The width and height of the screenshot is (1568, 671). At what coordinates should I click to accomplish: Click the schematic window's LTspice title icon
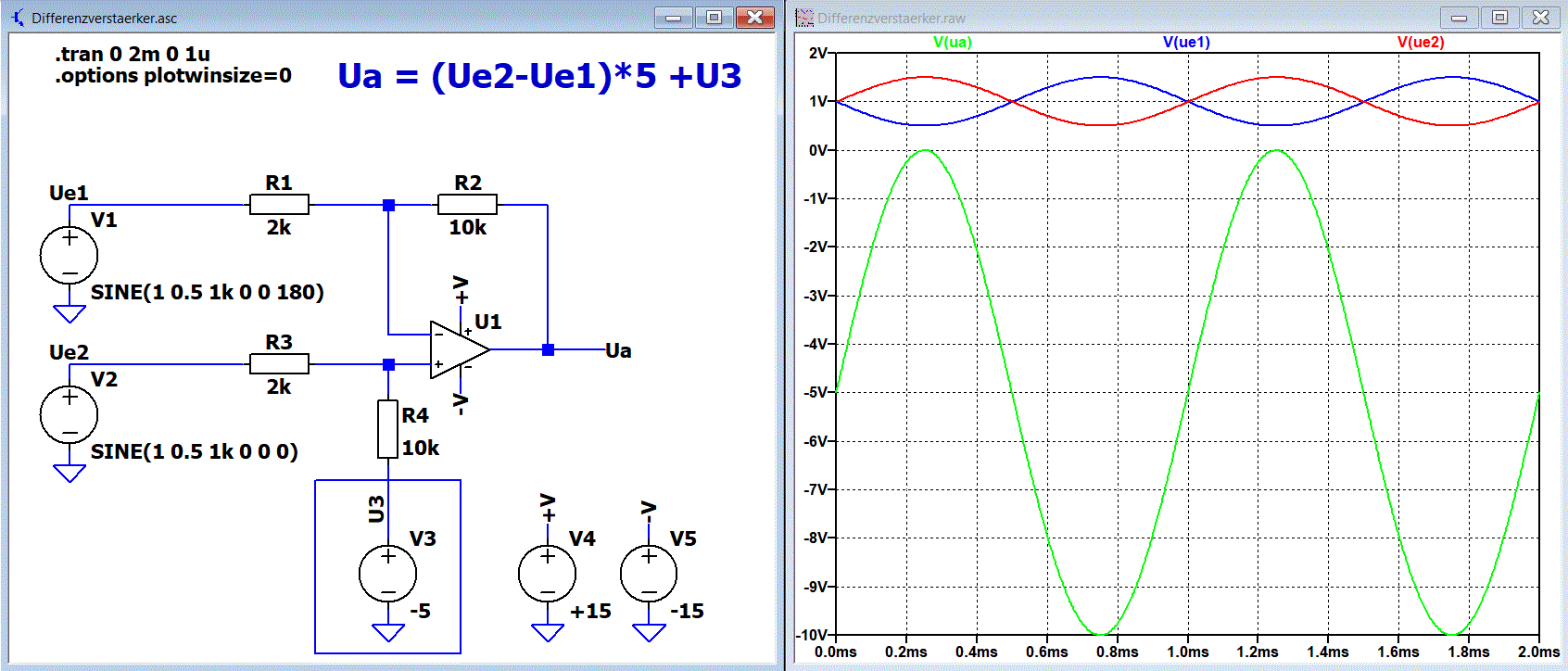[x=18, y=18]
